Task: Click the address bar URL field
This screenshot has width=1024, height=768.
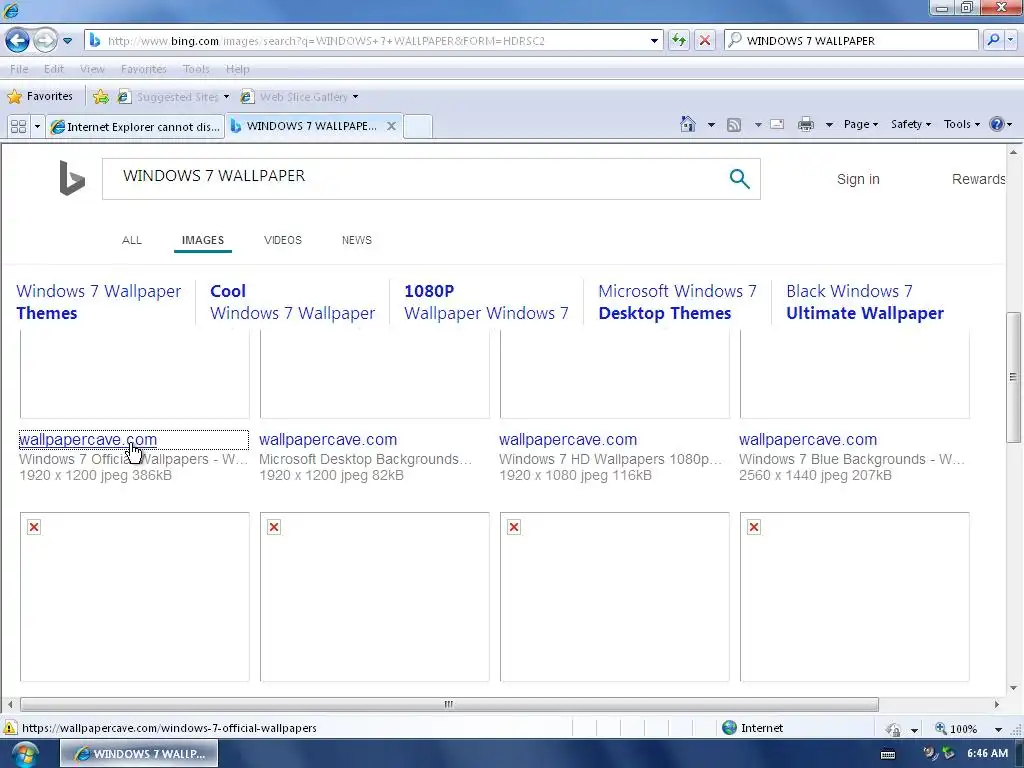Action: click(373, 40)
